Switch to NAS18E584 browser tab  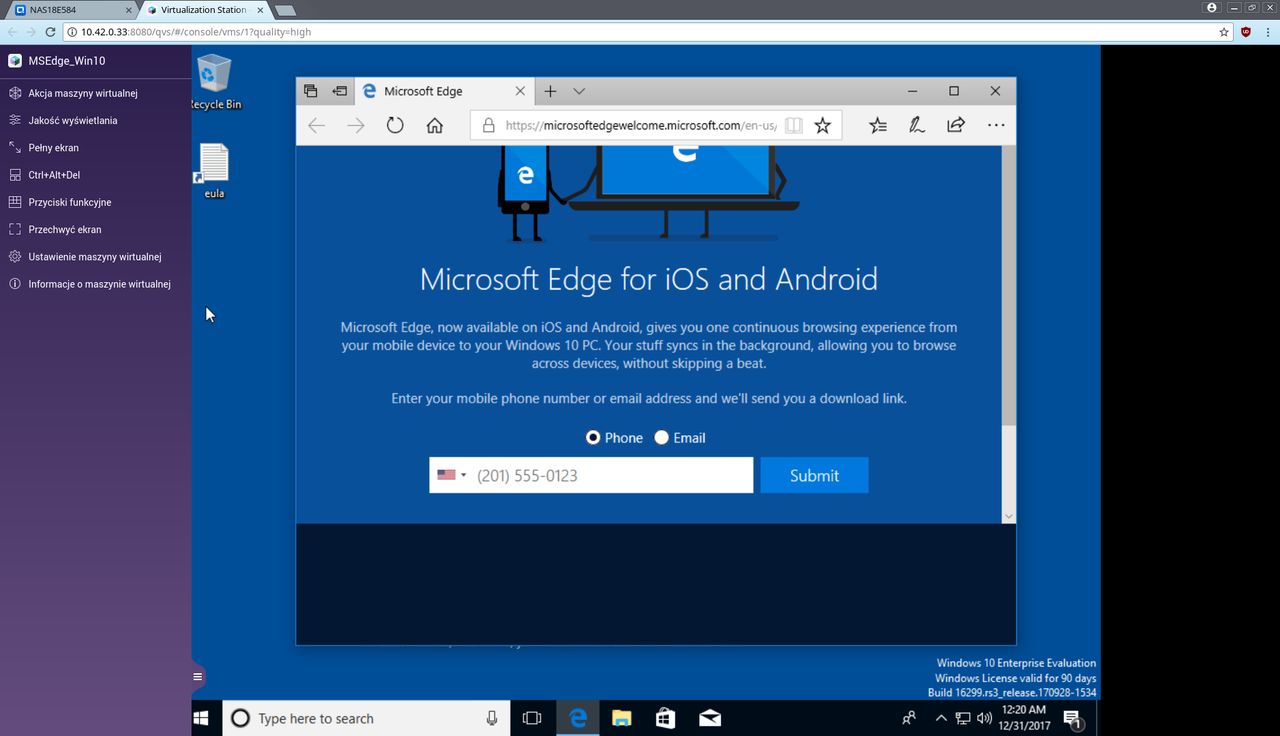coord(70,10)
